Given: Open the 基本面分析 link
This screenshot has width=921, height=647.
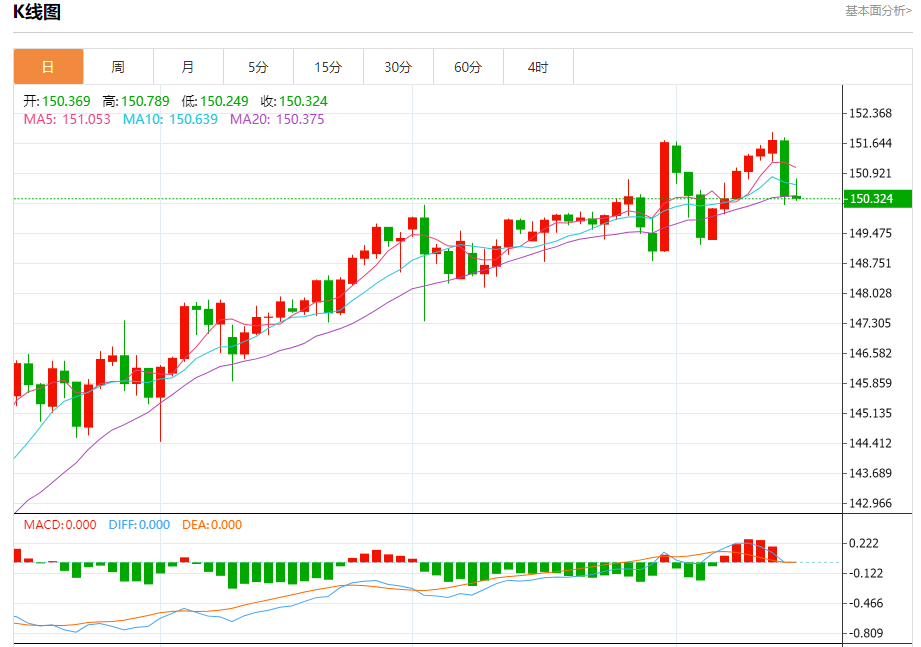Looking at the screenshot, I should click(878, 11).
